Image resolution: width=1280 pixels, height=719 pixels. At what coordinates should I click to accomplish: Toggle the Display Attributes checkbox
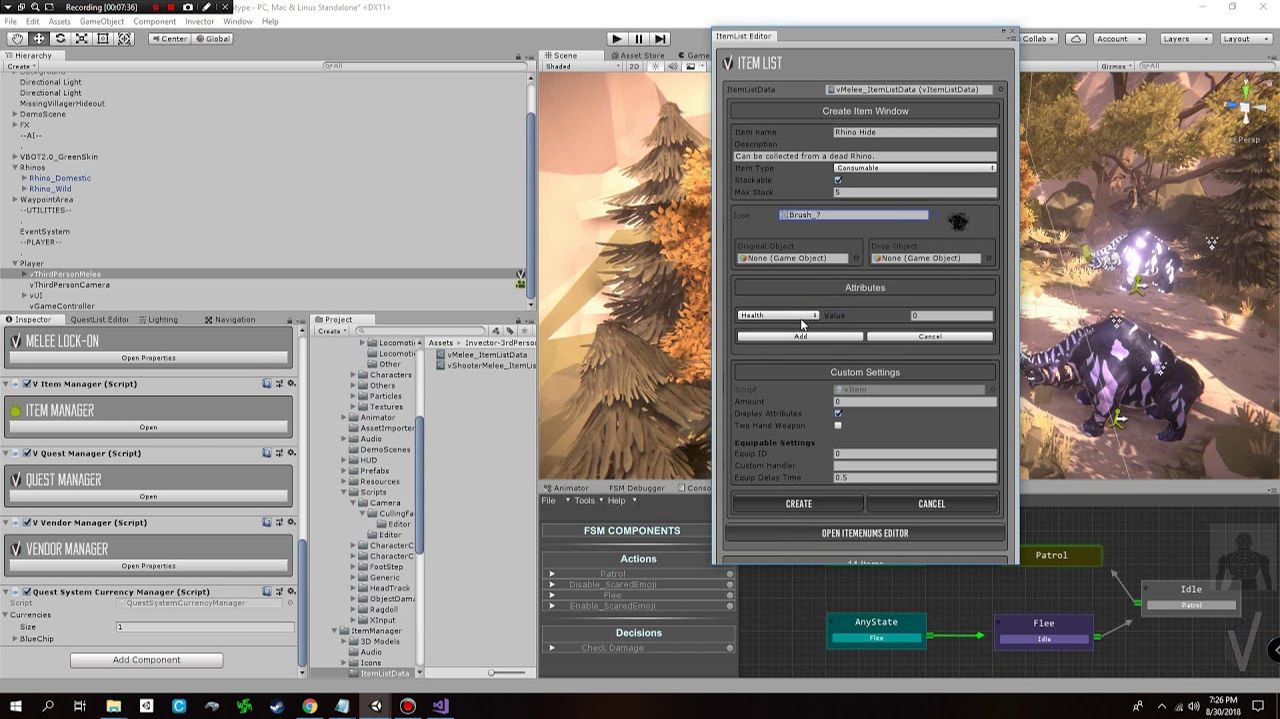click(x=838, y=413)
